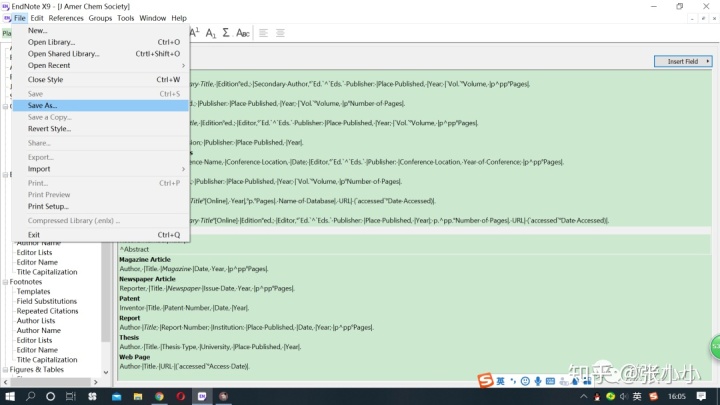Open the Tools menu

(x=125, y=18)
